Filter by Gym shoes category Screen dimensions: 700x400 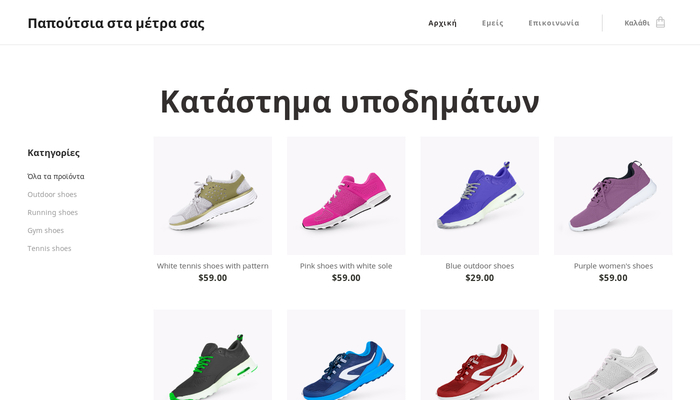[x=46, y=230]
